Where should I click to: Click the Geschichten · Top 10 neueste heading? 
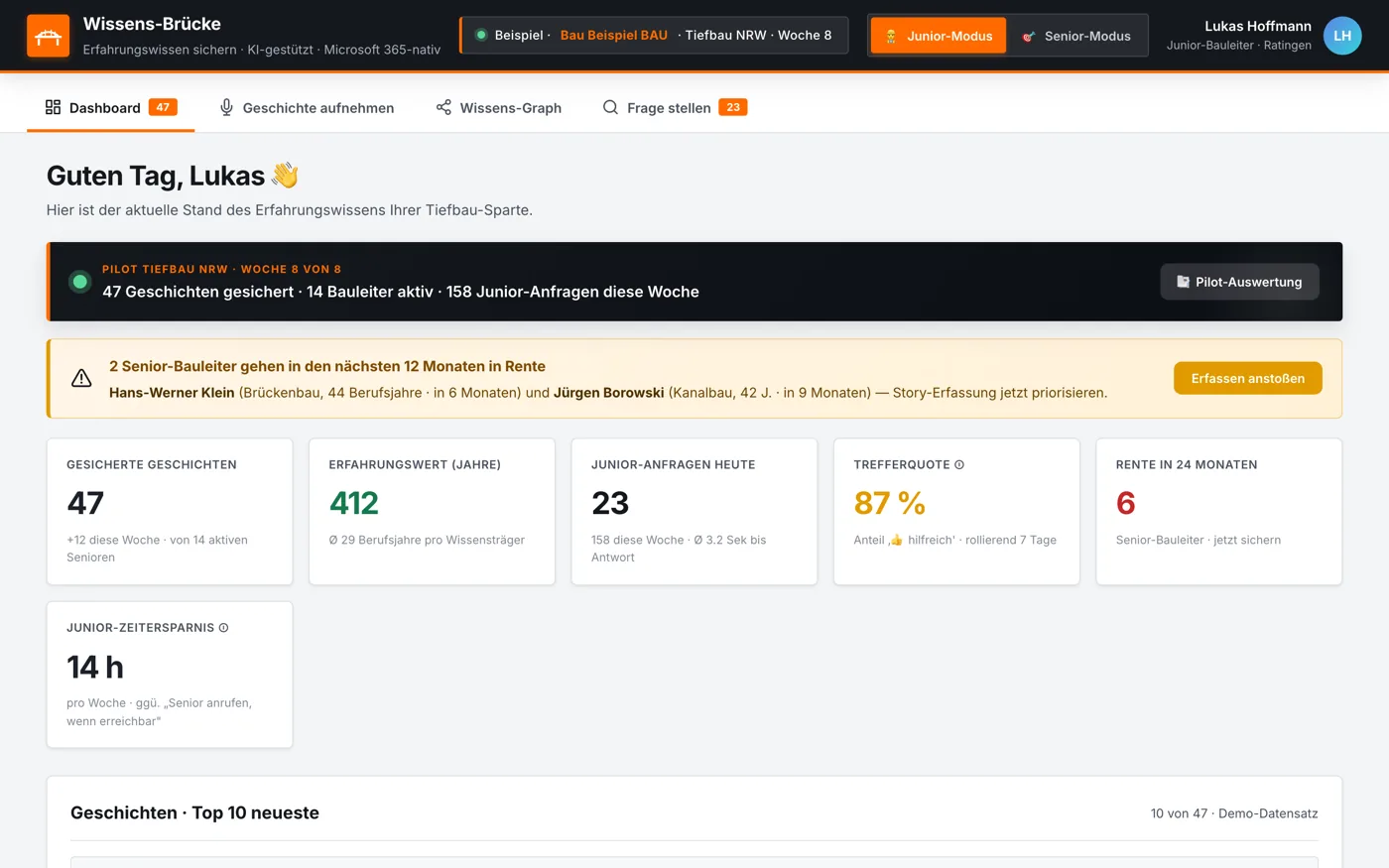pyautogui.click(x=194, y=812)
